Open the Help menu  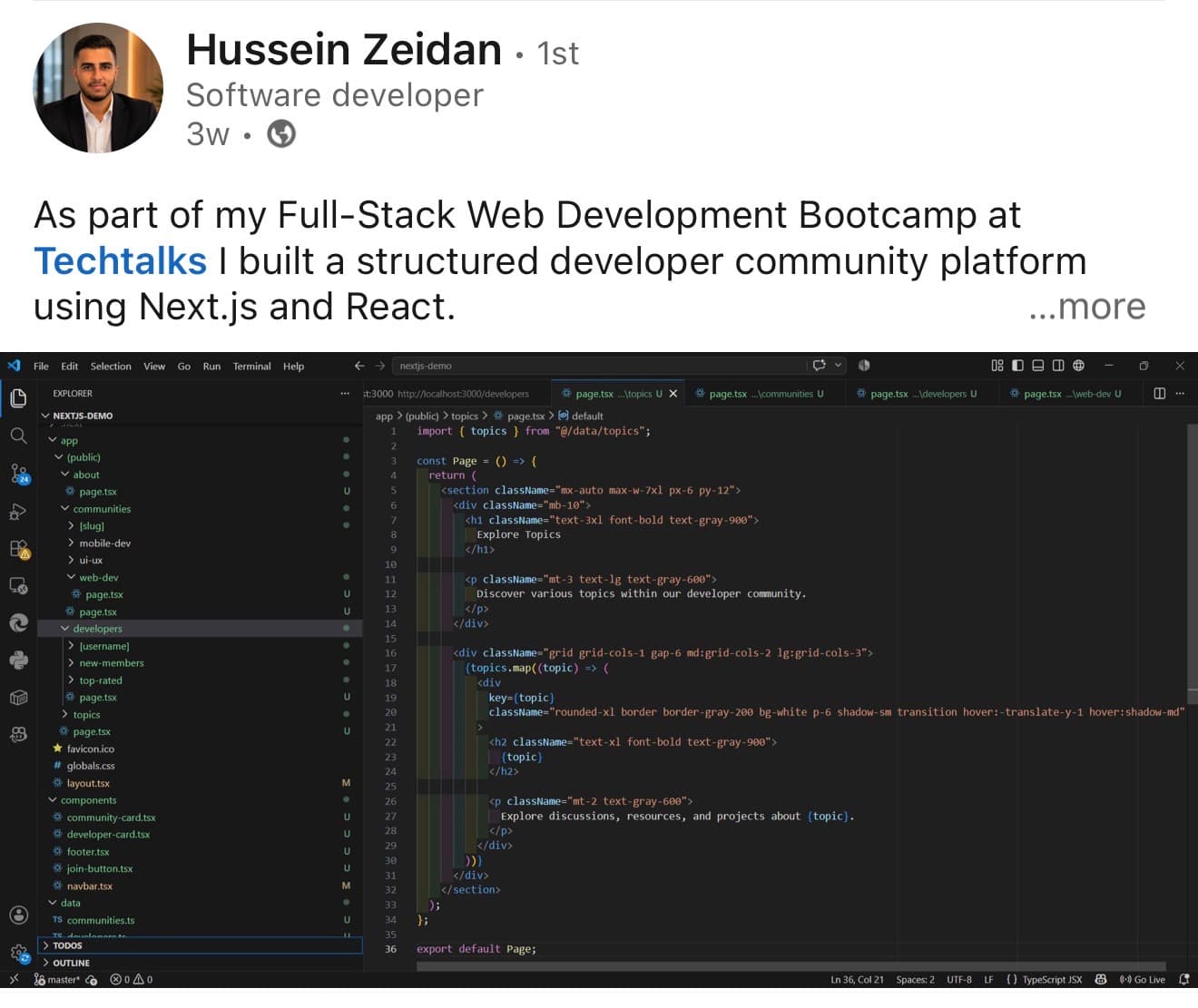click(x=293, y=366)
